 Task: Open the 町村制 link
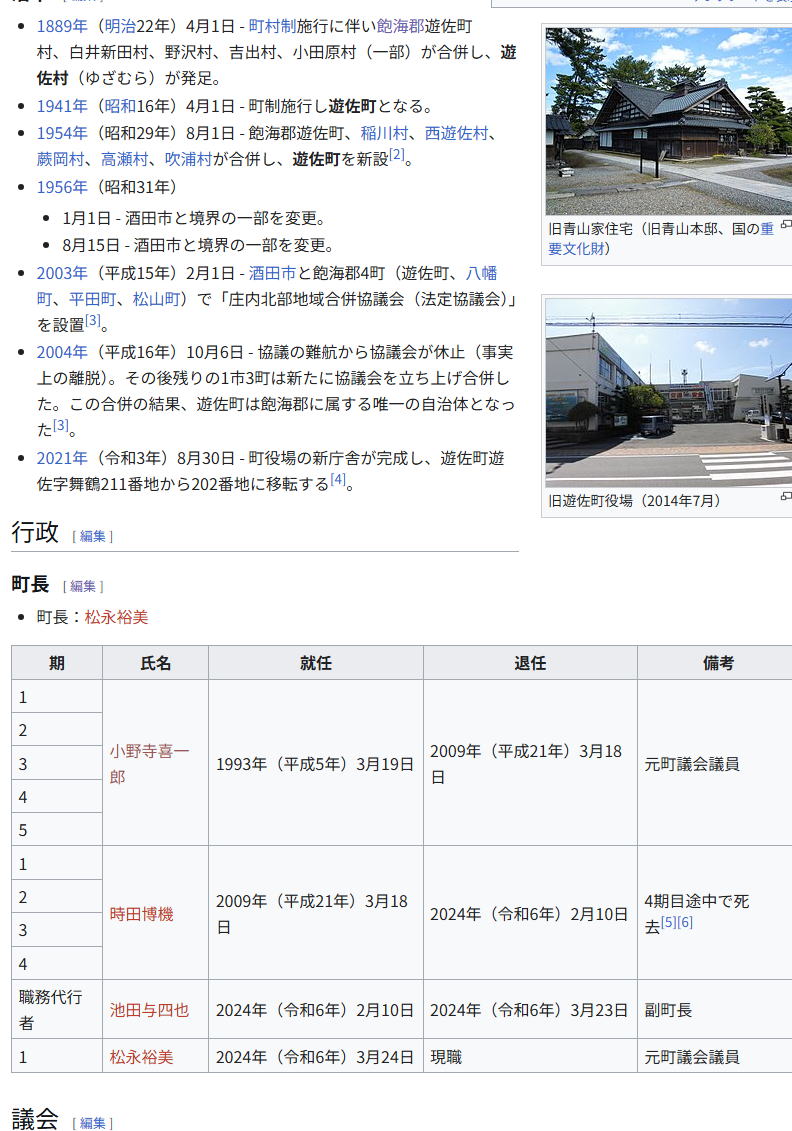tap(272, 26)
